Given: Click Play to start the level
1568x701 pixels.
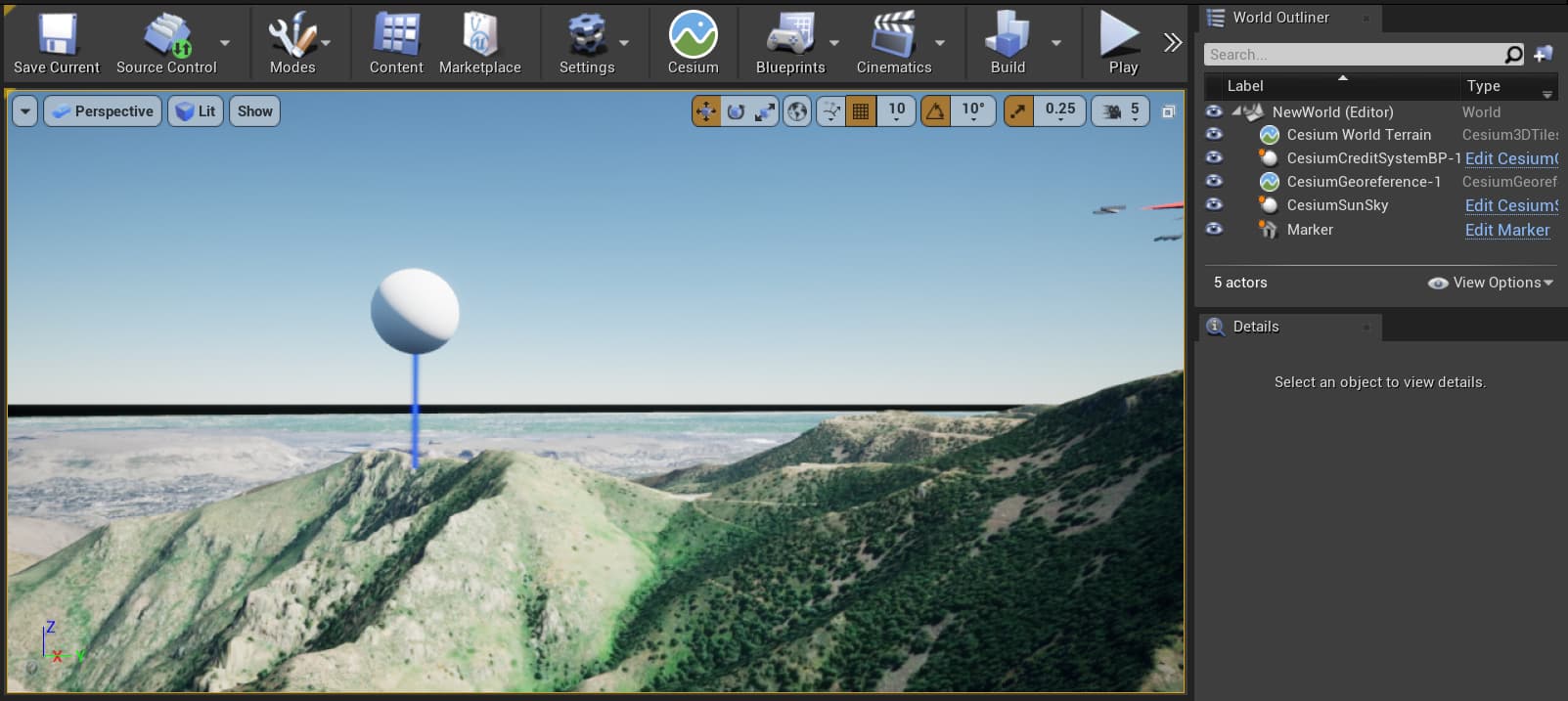Looking at the screenshot, I should (1122, 44).
